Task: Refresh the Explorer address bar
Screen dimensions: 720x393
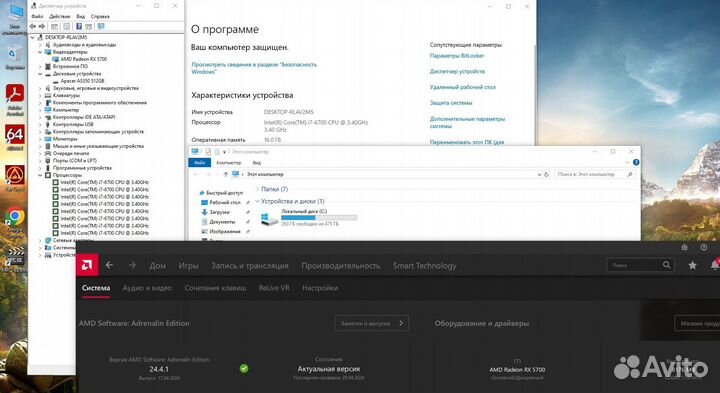Action: [x=546, y=174]
